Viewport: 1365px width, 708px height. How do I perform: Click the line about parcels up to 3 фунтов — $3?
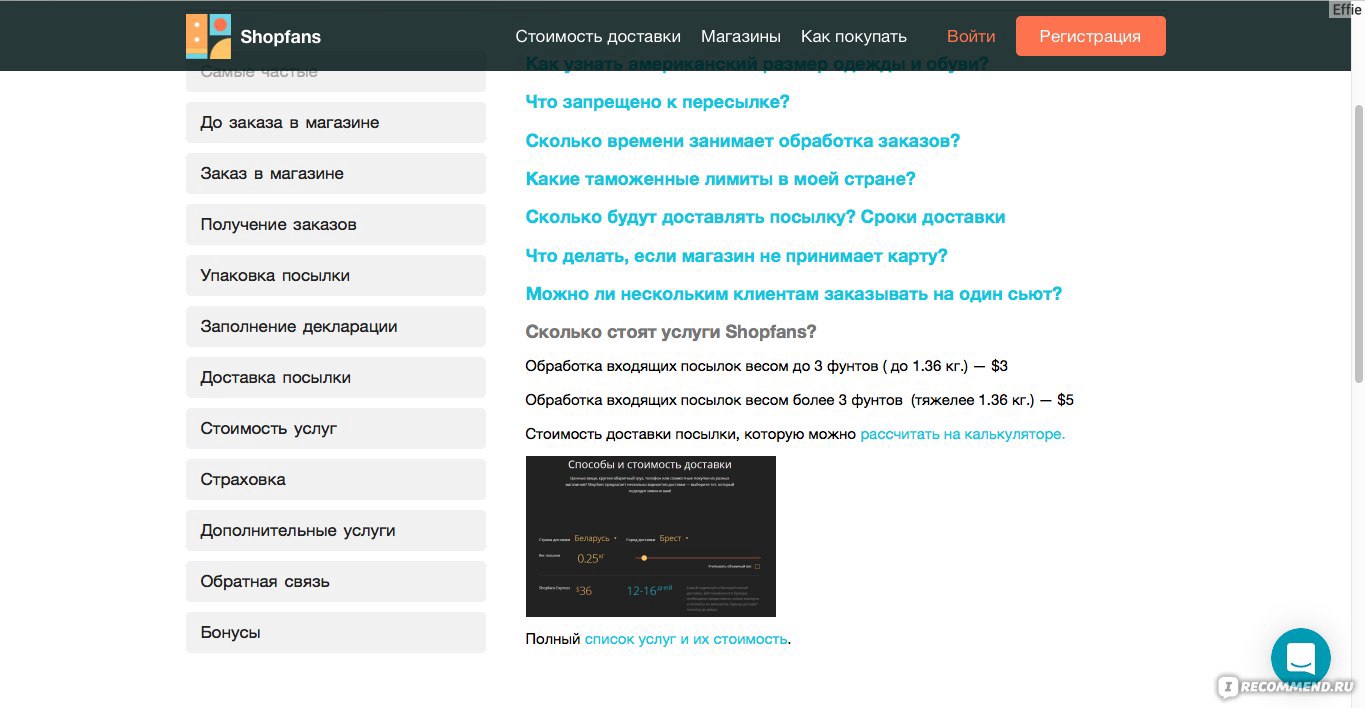coord(767,366)
